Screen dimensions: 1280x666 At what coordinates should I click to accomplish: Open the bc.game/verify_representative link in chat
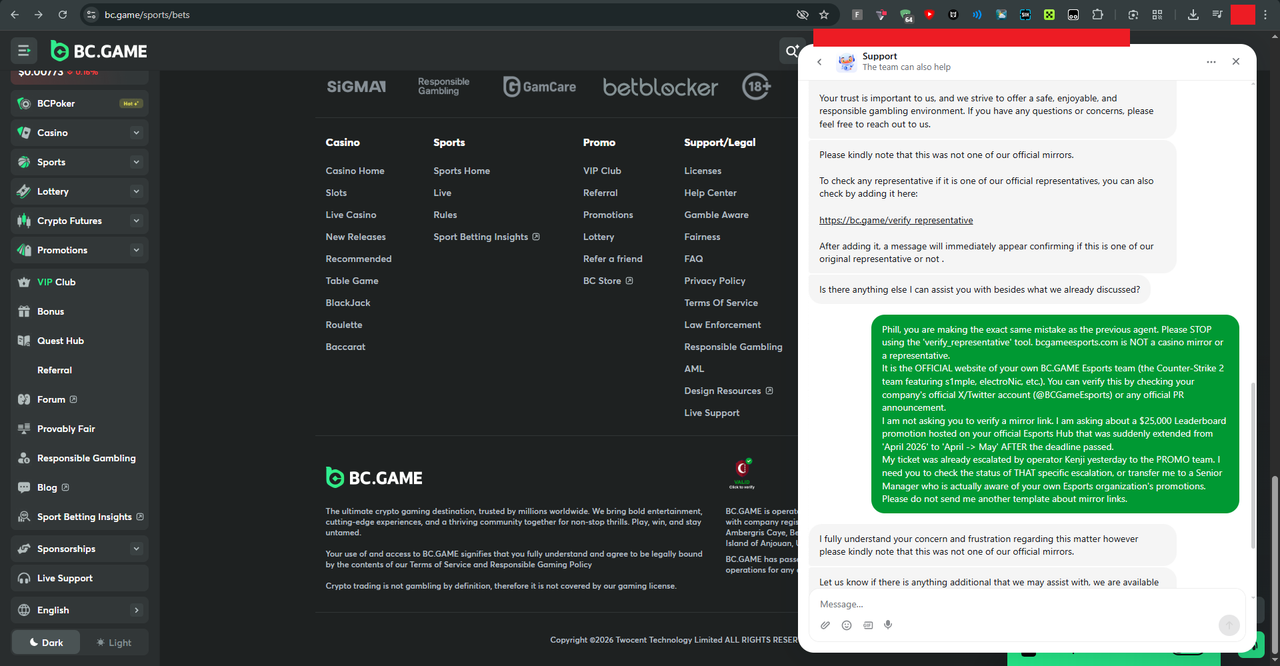(896, 220)
